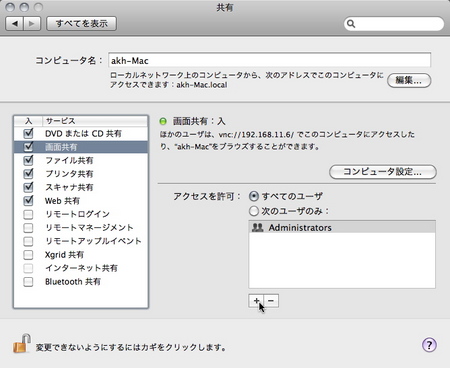The width and height of the screenshot is (450, 368).
Task: Uncheck ファイル共有 checkbox
Action: pyautogui.click(x=28, y=160)
